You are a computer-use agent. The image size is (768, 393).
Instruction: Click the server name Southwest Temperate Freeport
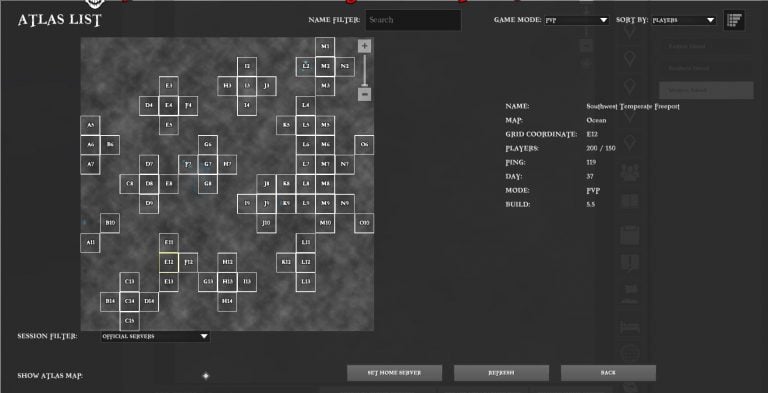(633, 106)
